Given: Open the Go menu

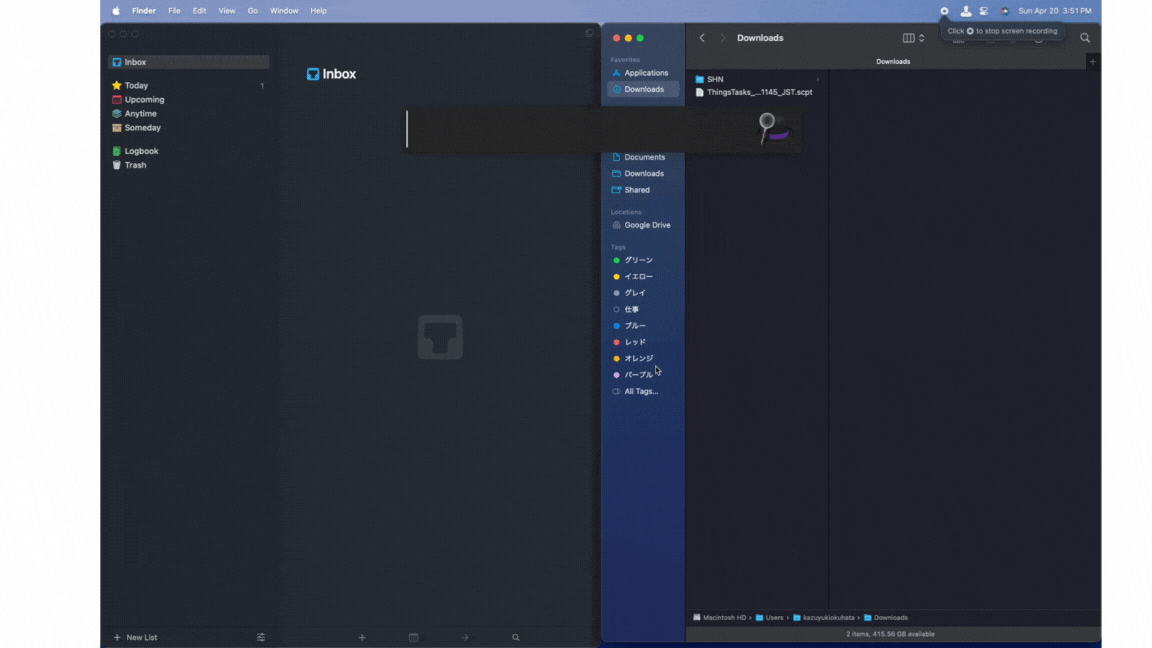Looking at the screenshot, I should point(253,11).
